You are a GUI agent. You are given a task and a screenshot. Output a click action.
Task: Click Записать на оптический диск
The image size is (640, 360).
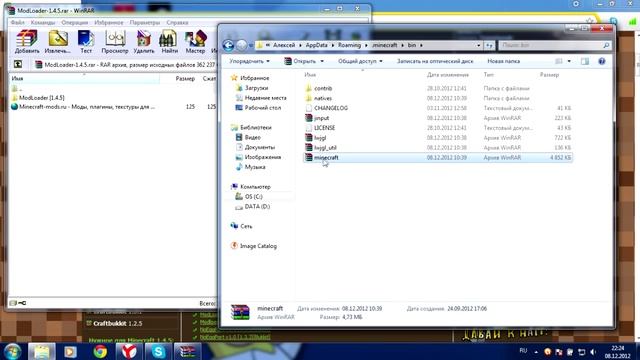(x=435, y=61)
